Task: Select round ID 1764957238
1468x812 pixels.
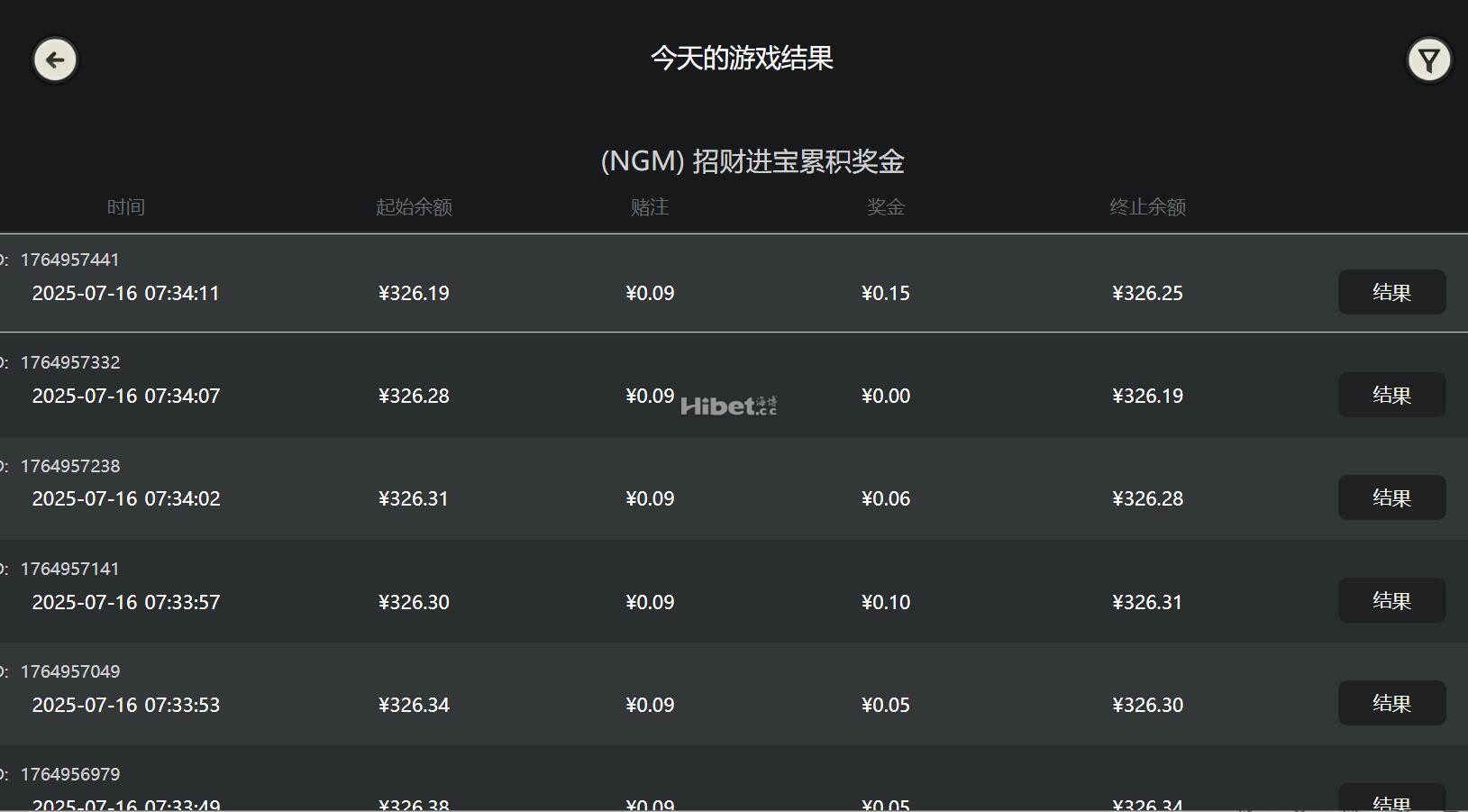Action: [69, 466]
